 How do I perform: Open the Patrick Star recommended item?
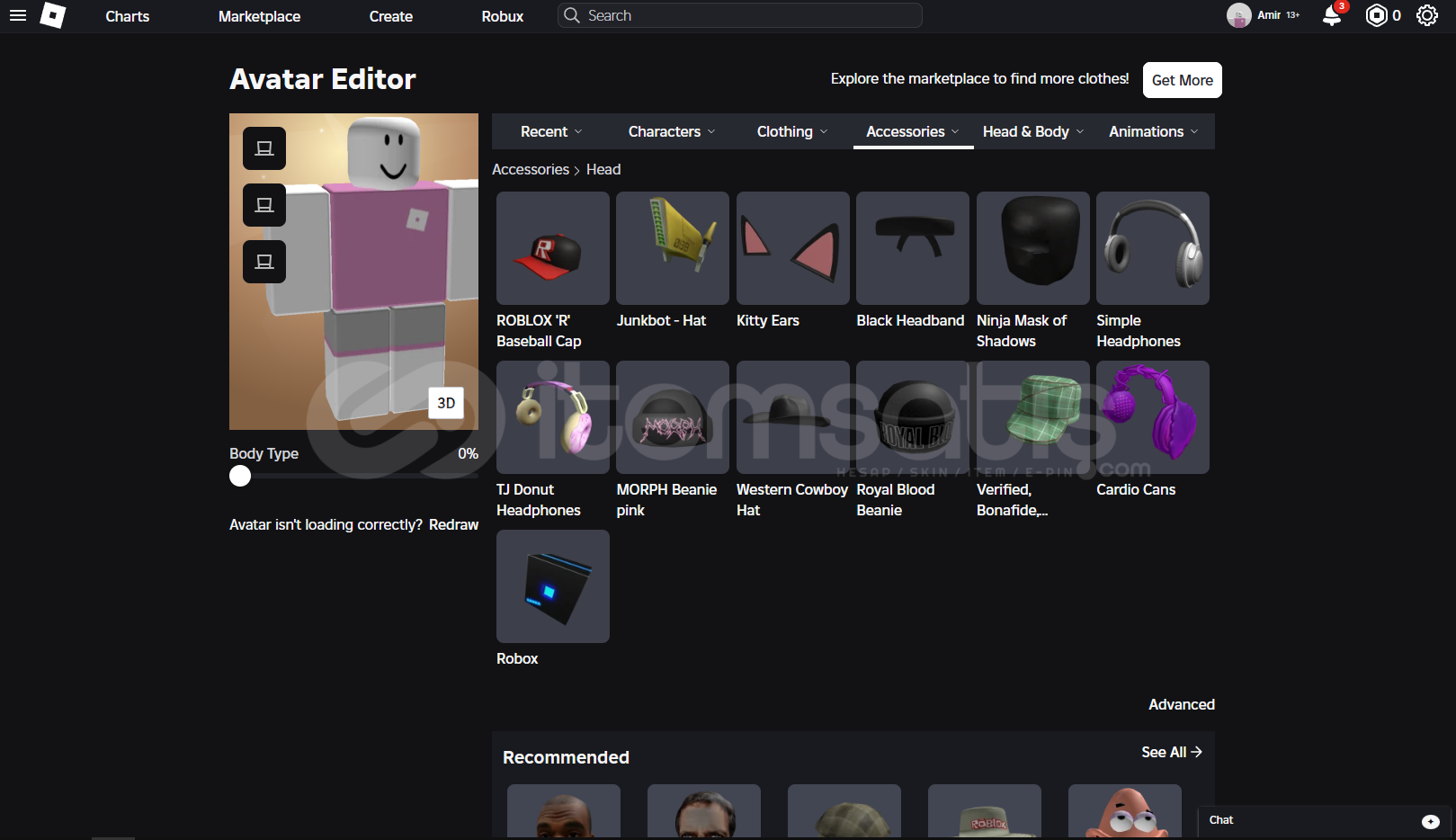1125,812
